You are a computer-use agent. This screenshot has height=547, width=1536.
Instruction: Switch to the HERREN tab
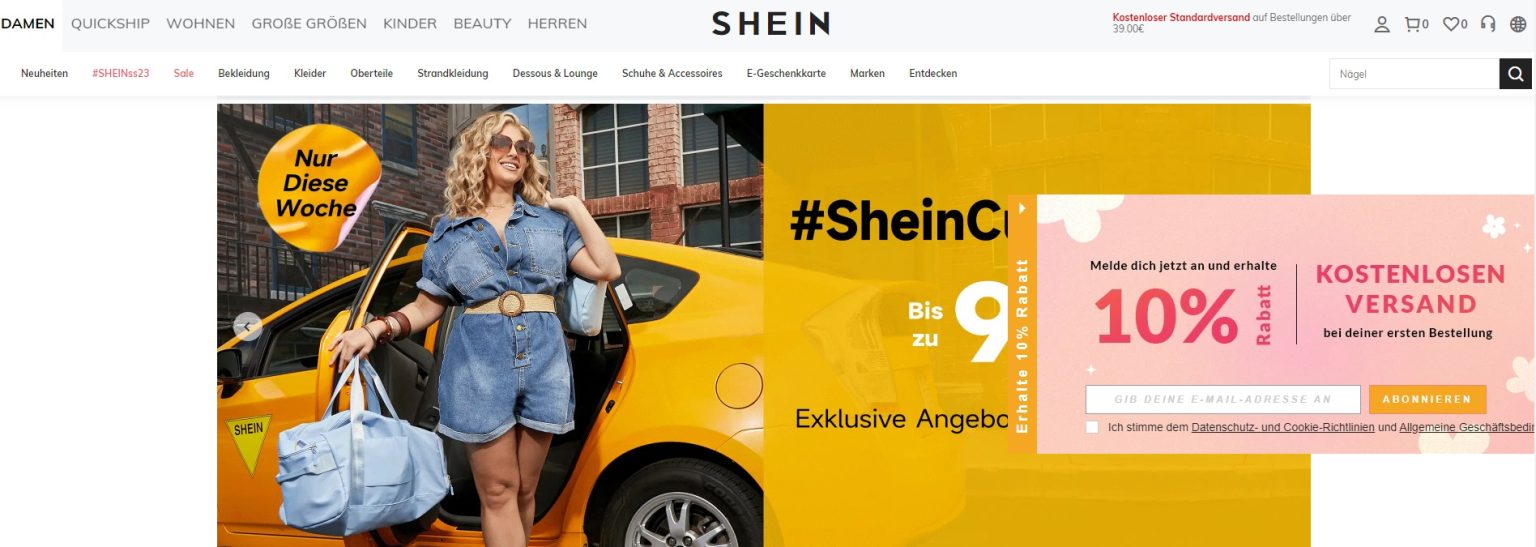[x=557, y=23]
